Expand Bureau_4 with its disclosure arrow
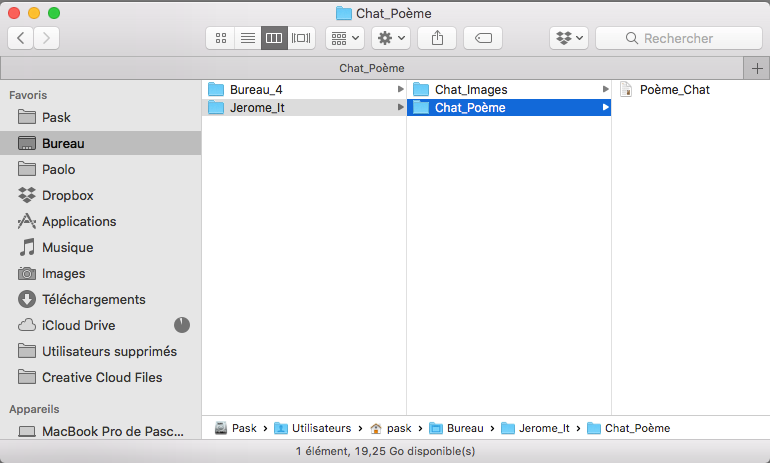The image size is (770, 463). coord(400,89)
